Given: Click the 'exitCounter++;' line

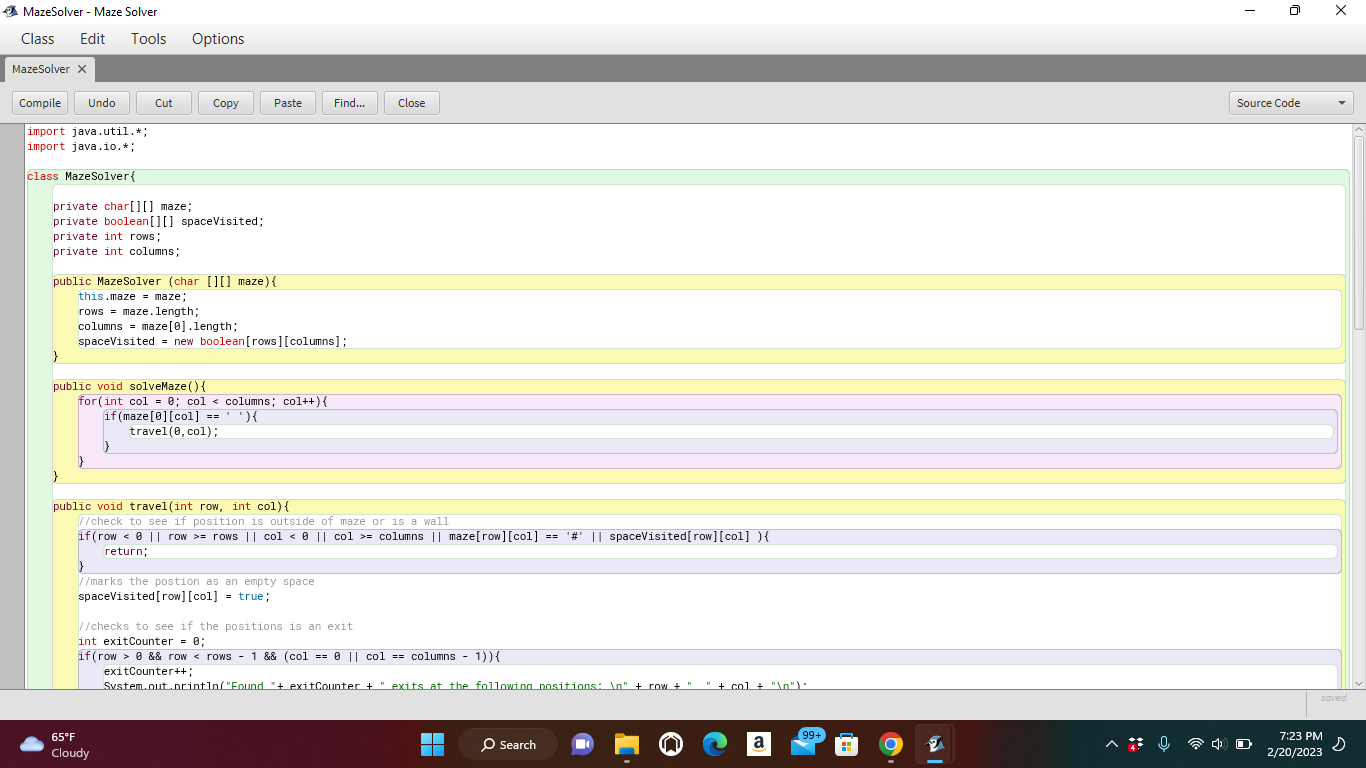Looking at the screenshot, I should pyautogui.click(x=149, y=671).
